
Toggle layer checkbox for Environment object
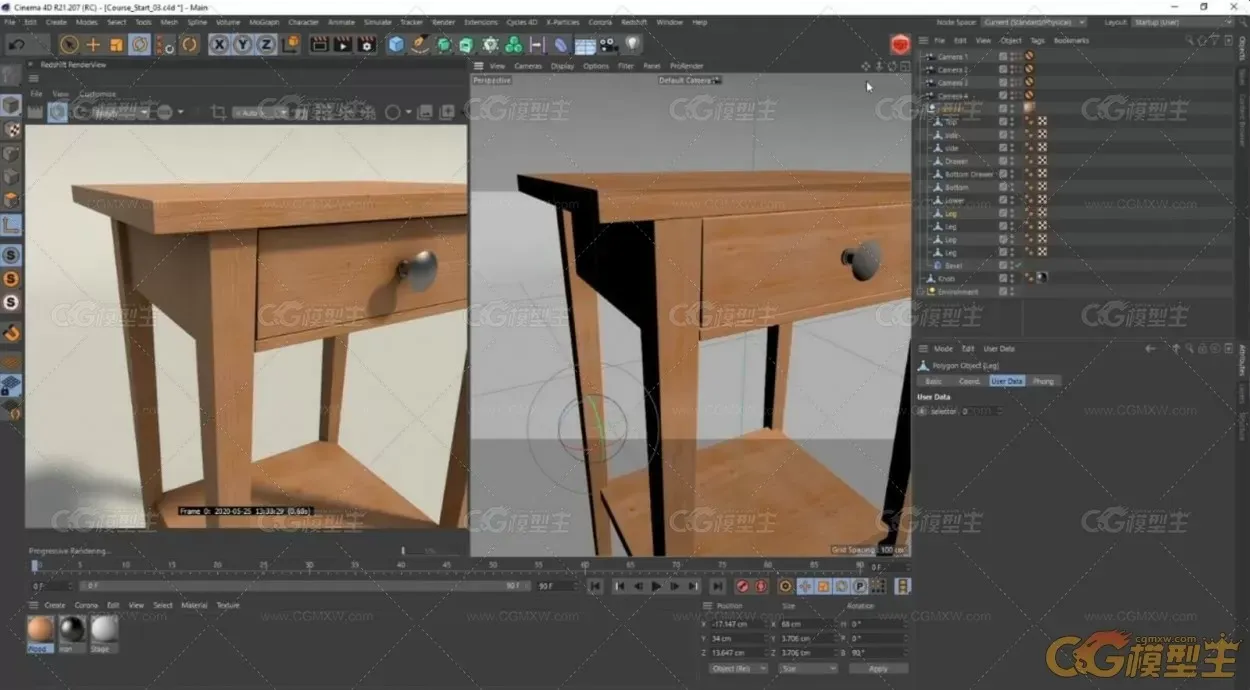click(1003, 291)
